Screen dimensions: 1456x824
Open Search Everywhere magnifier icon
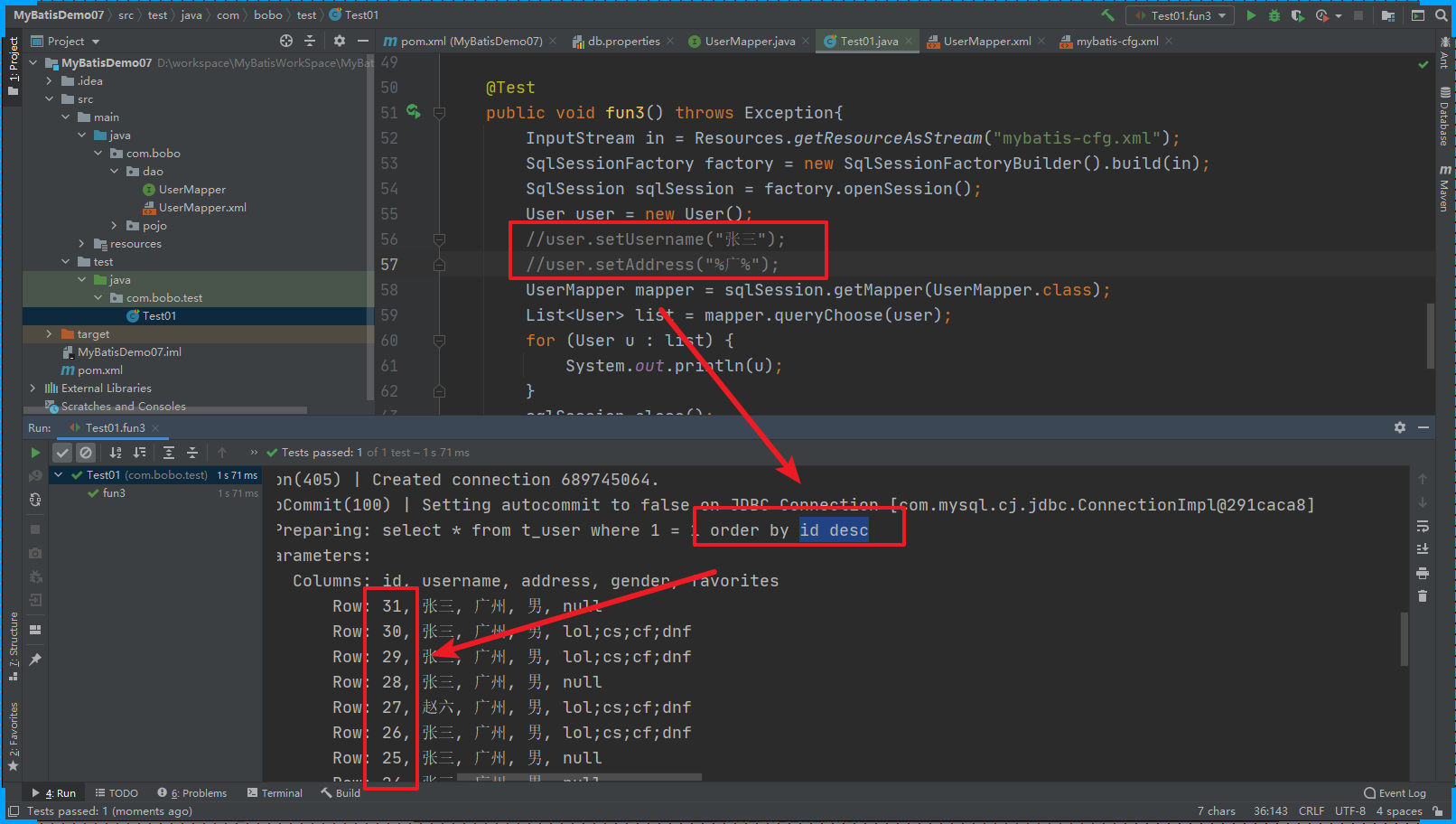[1442, 15]
